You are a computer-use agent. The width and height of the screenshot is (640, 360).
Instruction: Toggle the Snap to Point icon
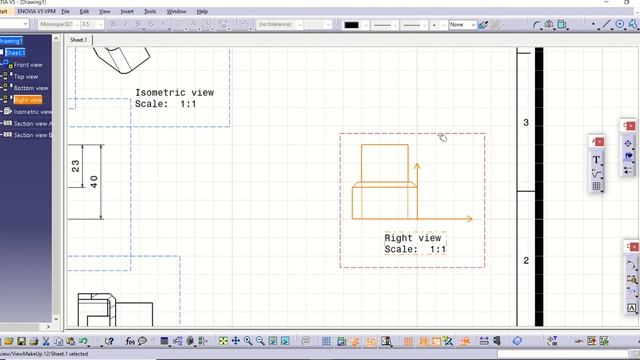[x=409, y=341]
